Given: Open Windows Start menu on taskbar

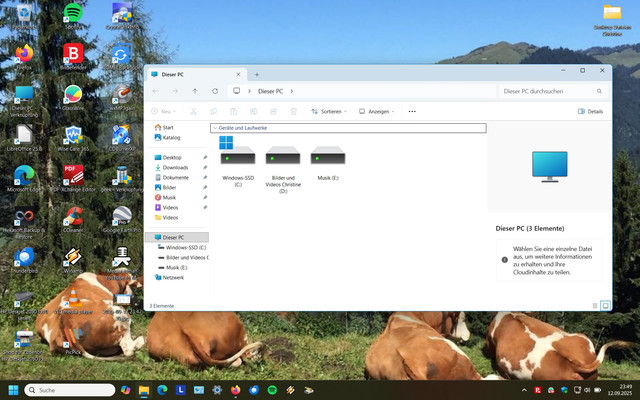Looking at the screenshot, I should (x=13, y=390).
